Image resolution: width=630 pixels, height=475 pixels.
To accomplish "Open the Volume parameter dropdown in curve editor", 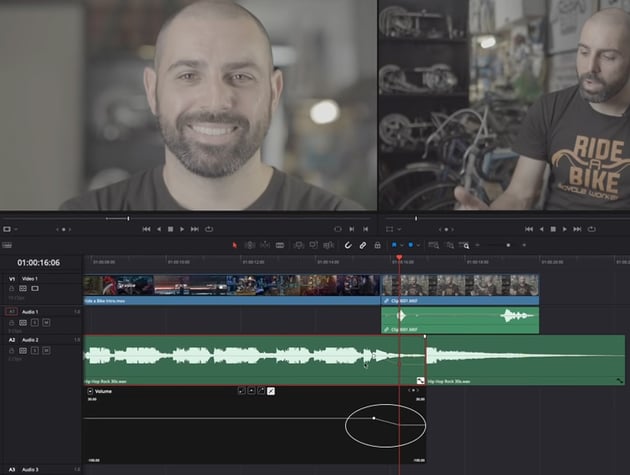I will click(90, 391).
